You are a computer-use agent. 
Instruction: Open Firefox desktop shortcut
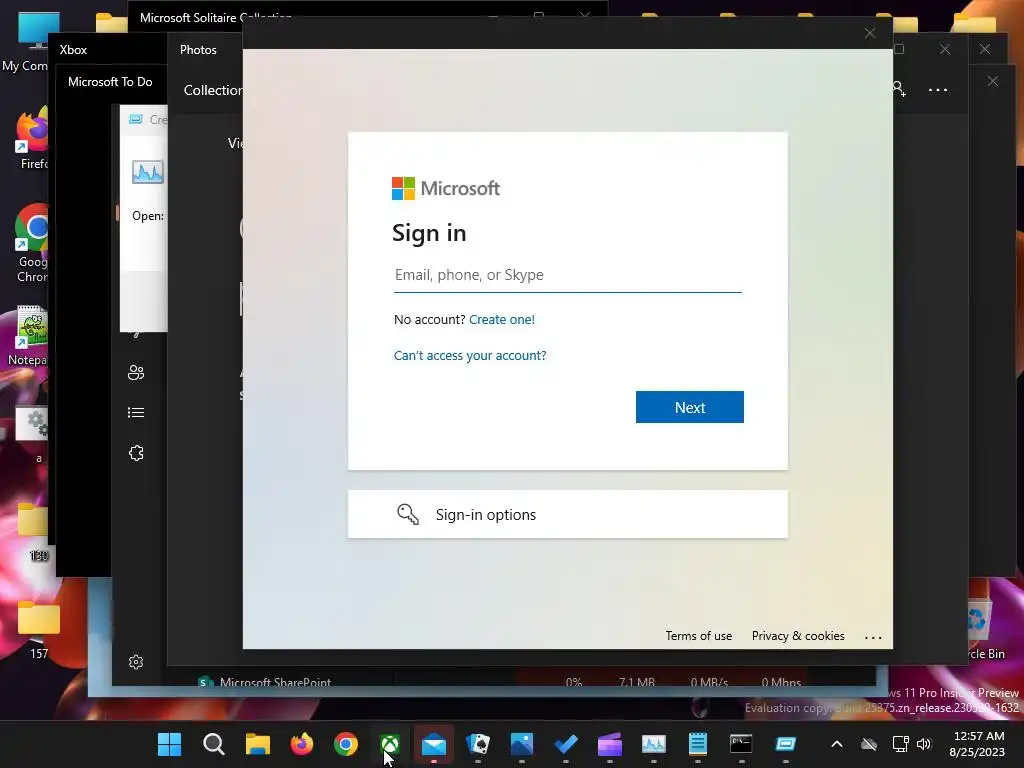(33, 139)
